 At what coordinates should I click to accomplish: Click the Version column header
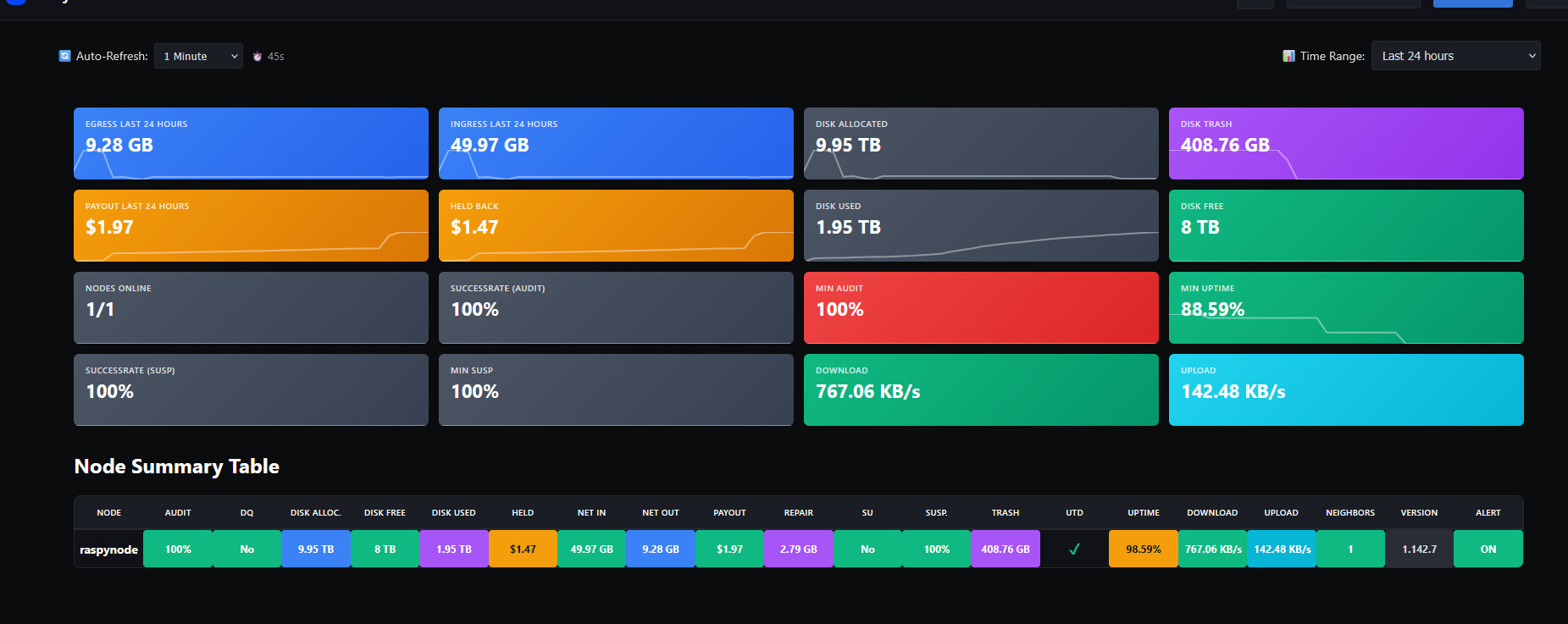(x=1419, y=513)
